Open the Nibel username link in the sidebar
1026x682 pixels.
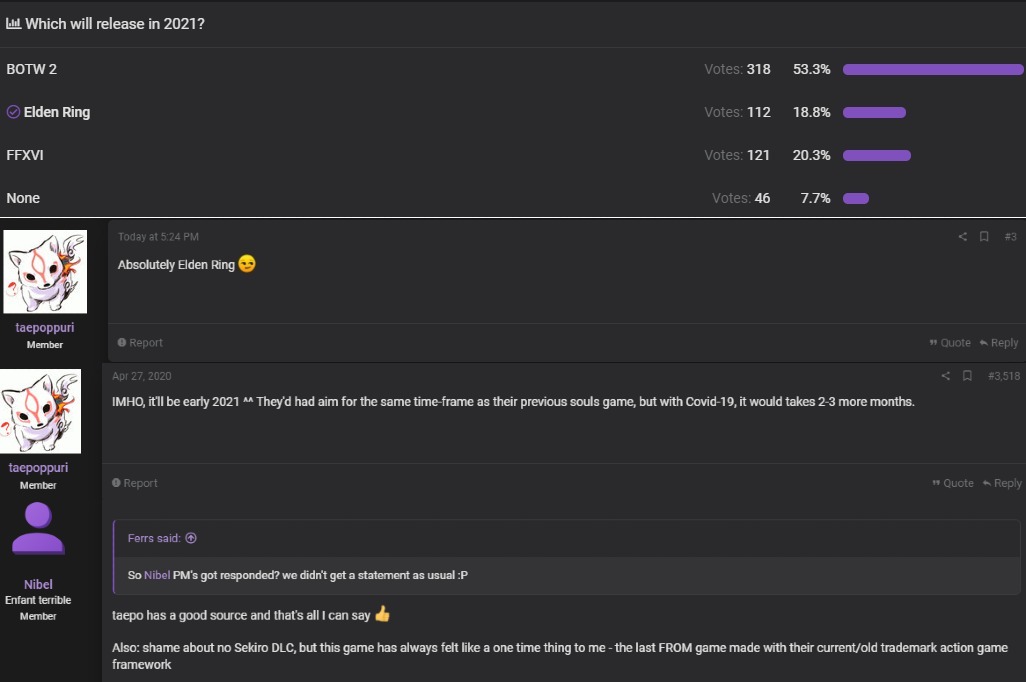(x=38, y=584)
